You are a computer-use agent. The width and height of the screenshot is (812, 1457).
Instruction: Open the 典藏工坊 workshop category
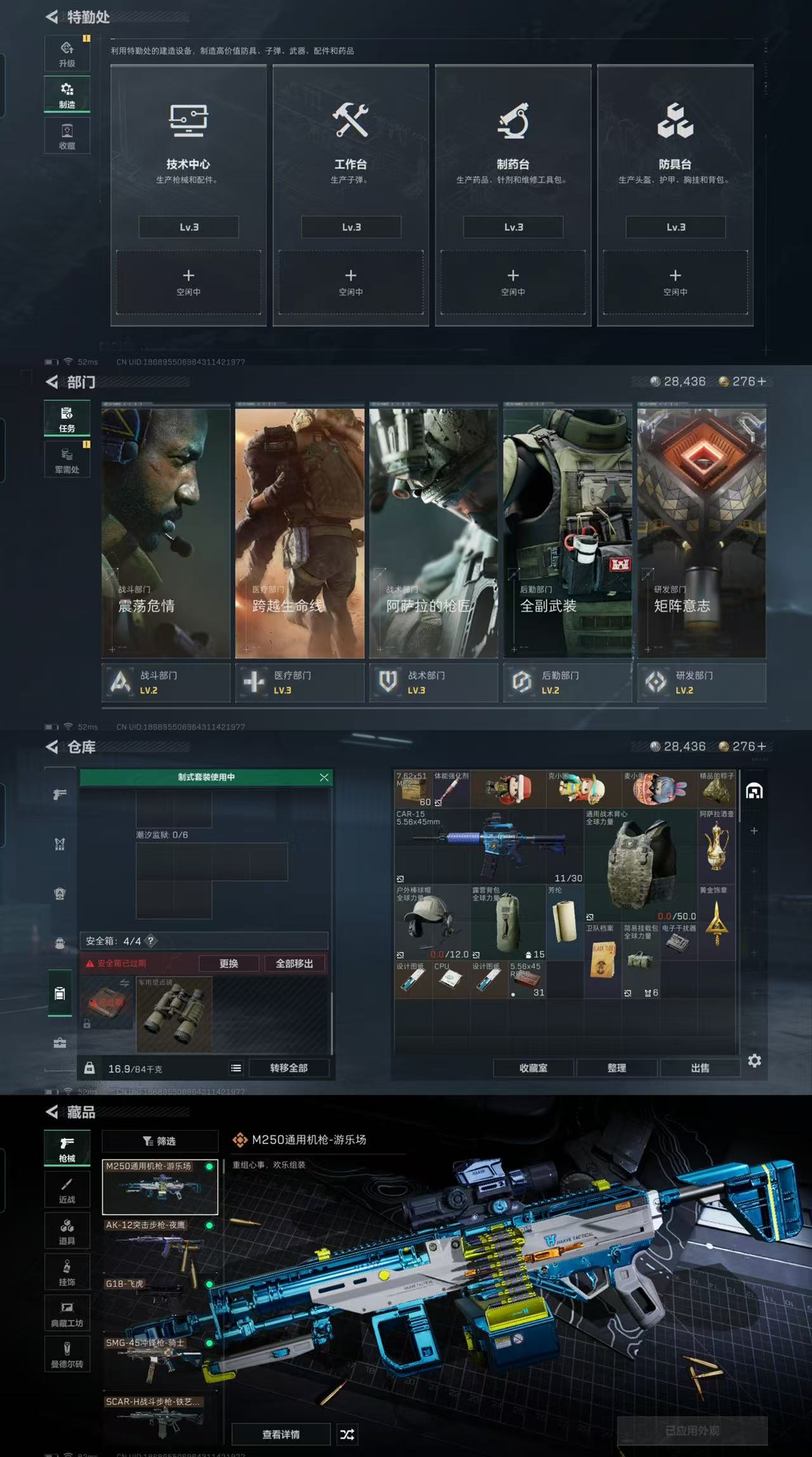pos(67,1313)
